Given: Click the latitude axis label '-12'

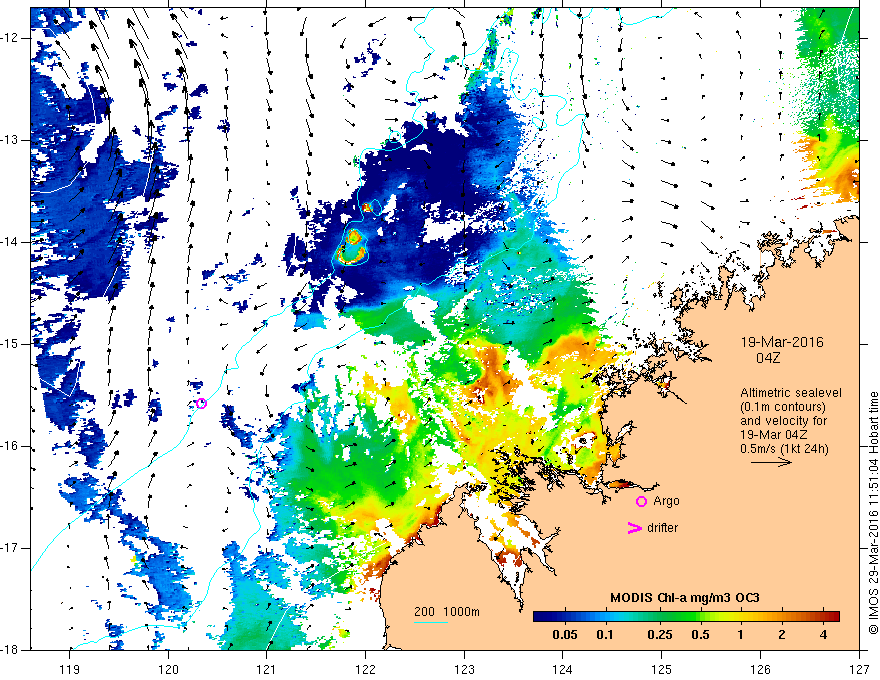Looking at the screenshot, I should click(10, 38).
